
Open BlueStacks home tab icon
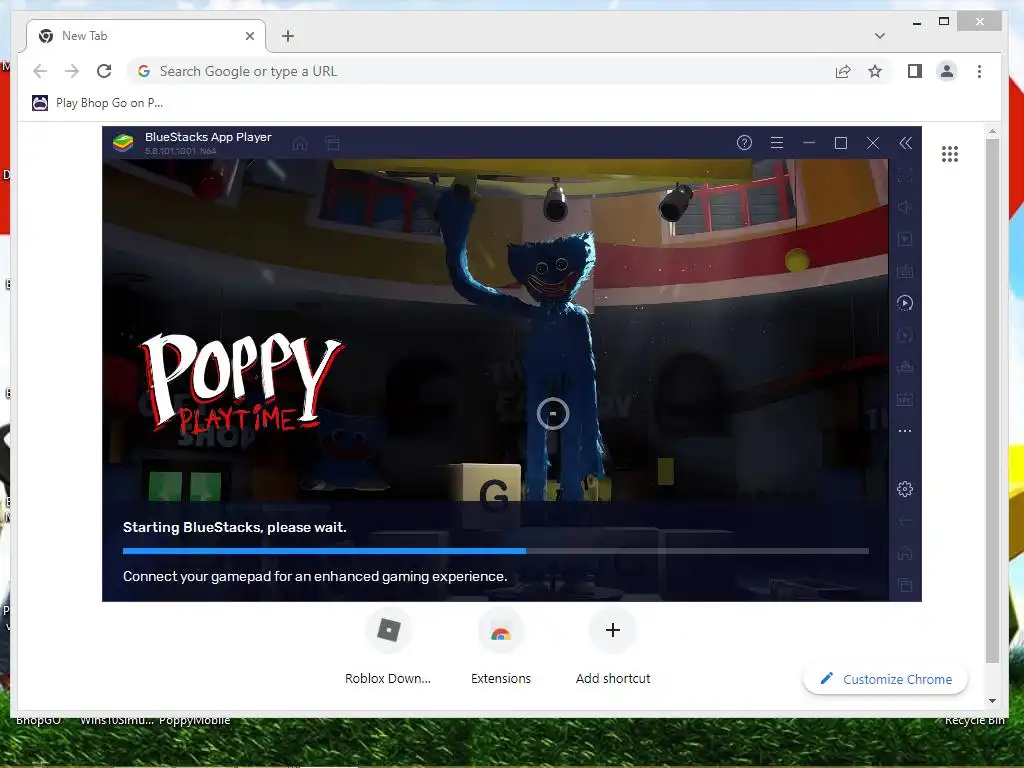pos(300,143)
